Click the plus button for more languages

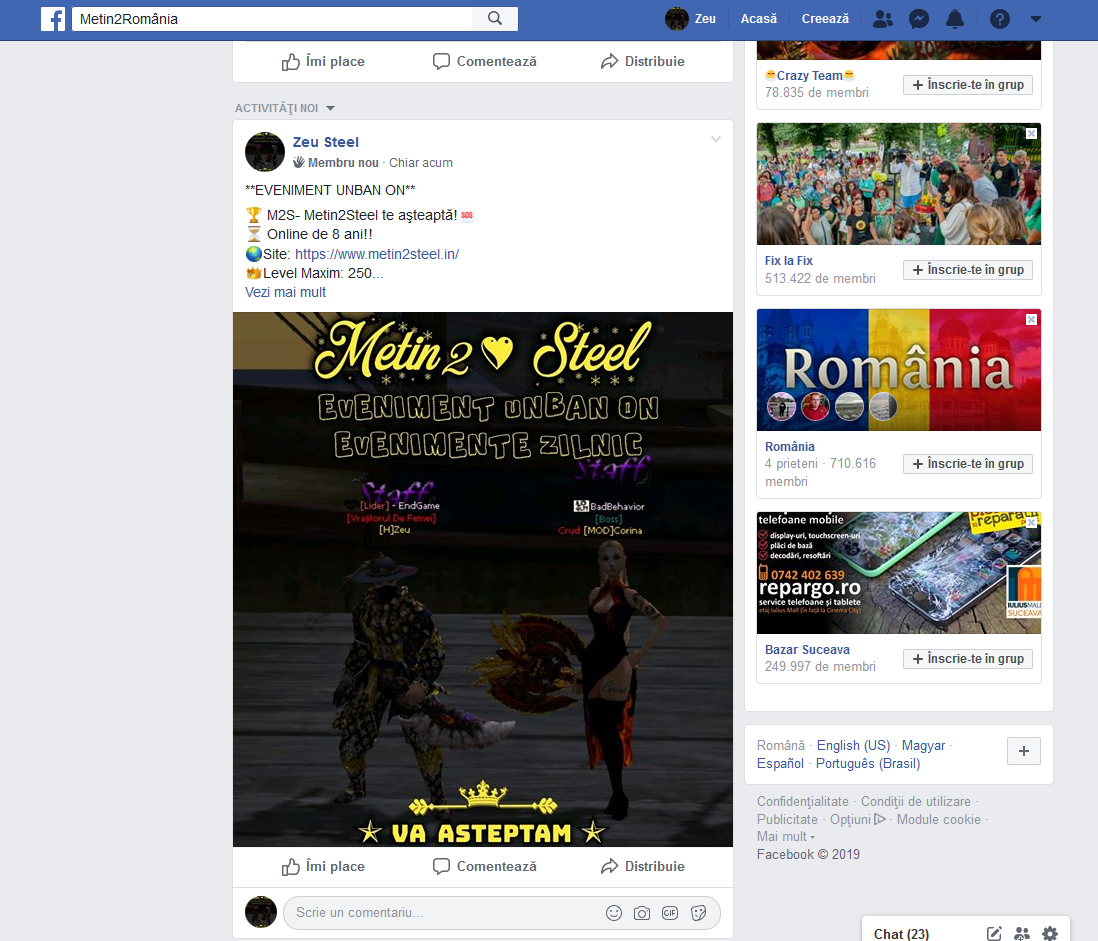pos(1024,751)
